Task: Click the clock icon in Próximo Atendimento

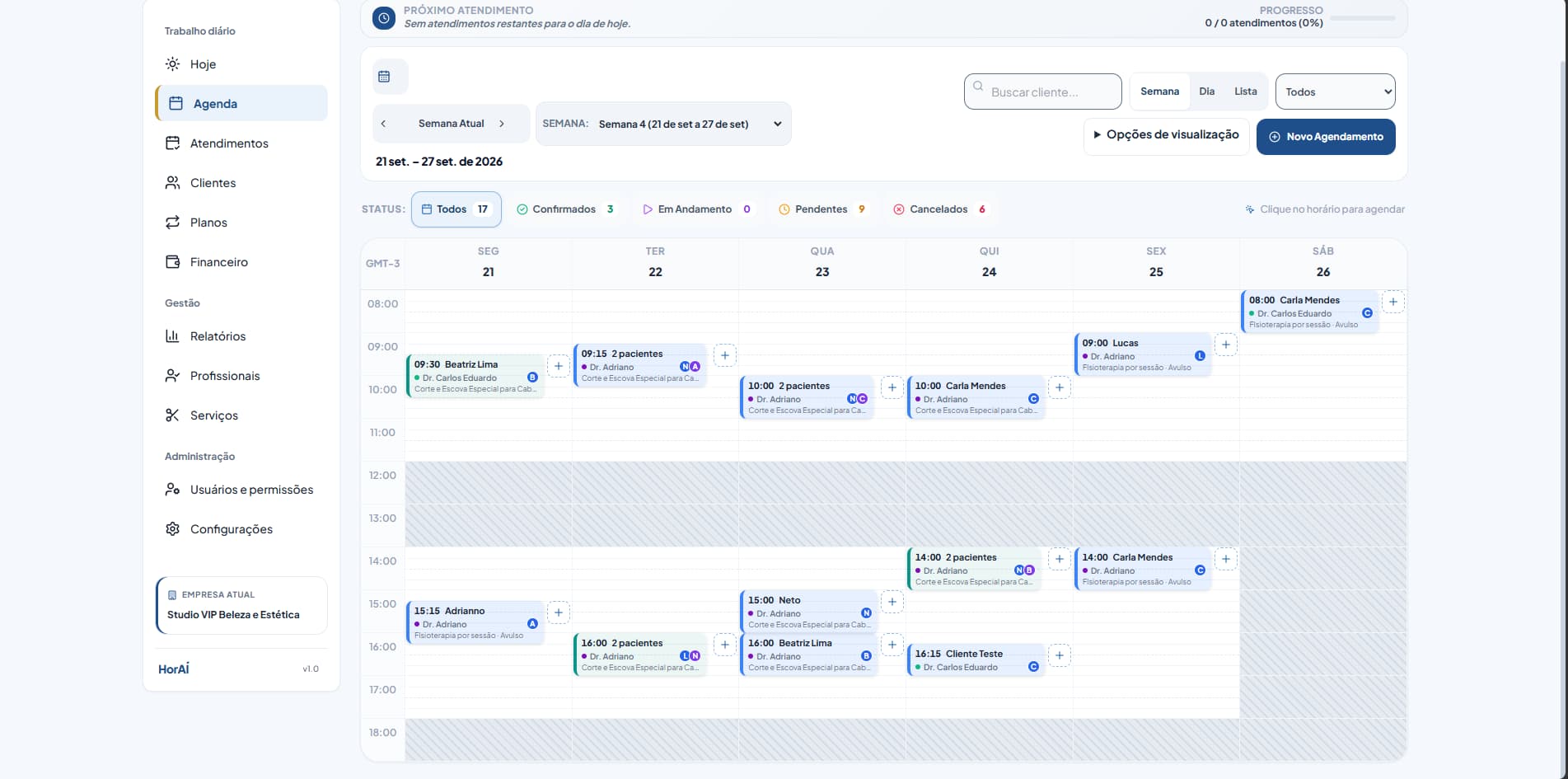Action: click(384, 17)
